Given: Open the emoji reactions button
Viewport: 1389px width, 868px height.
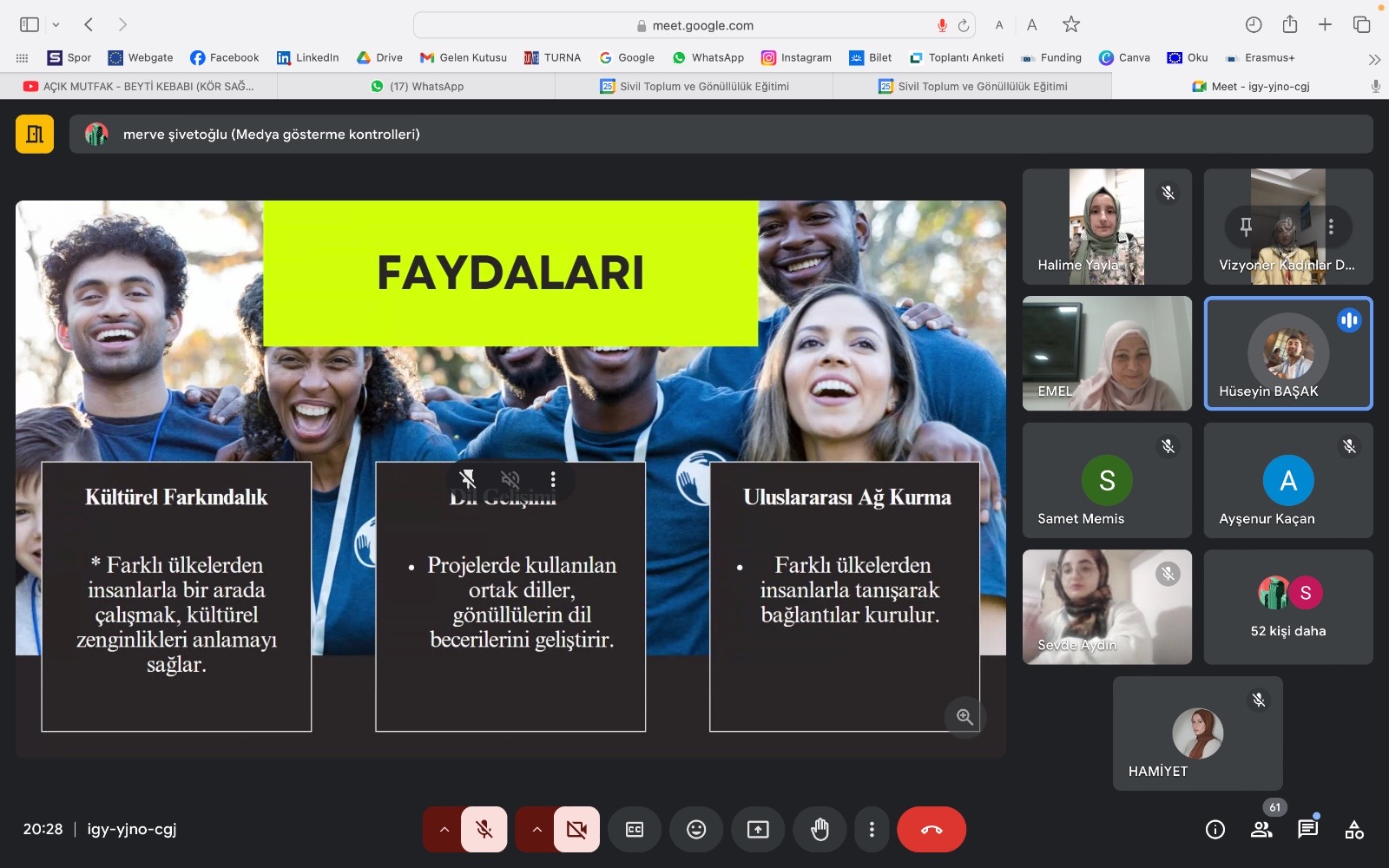Looking at the screenshot, I should tap(696, 830).
